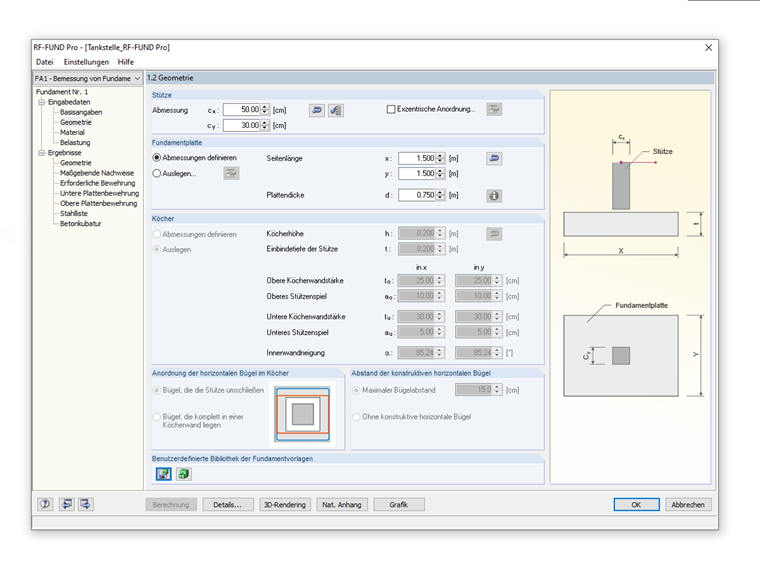The width and height of the screenshot is (760, 570).
Task: Select Bügel komplett in einer Köcherwand option
Action: pyautogui.click(x=157, y=417)
